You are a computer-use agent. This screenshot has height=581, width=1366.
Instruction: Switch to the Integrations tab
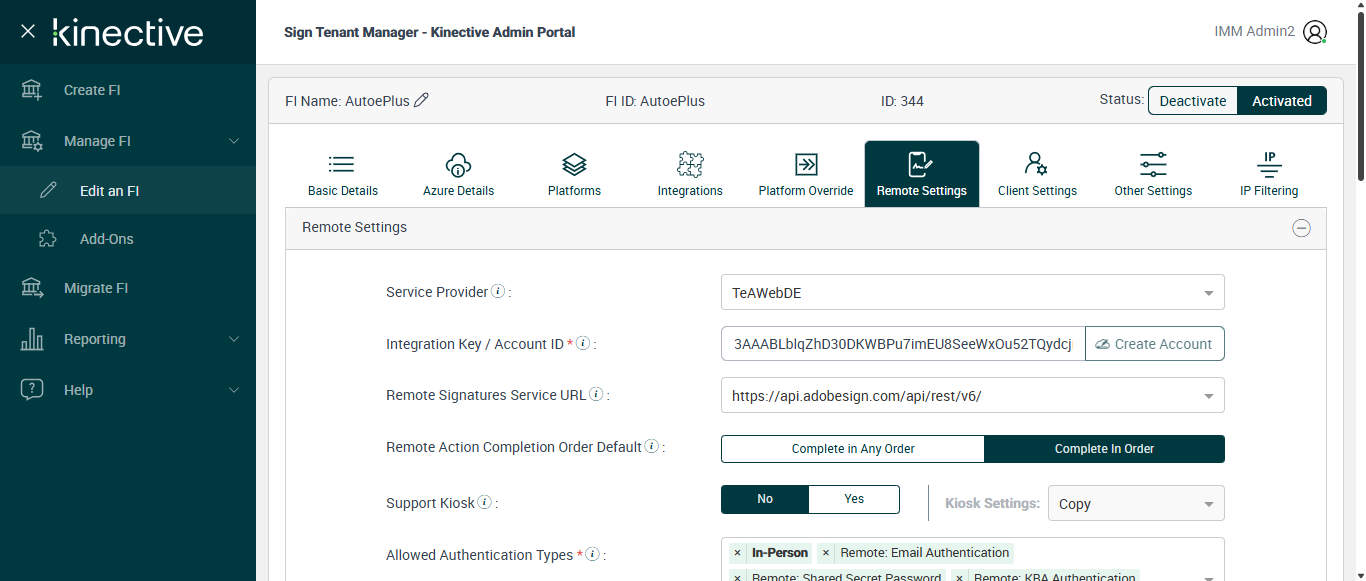point(690,174)
